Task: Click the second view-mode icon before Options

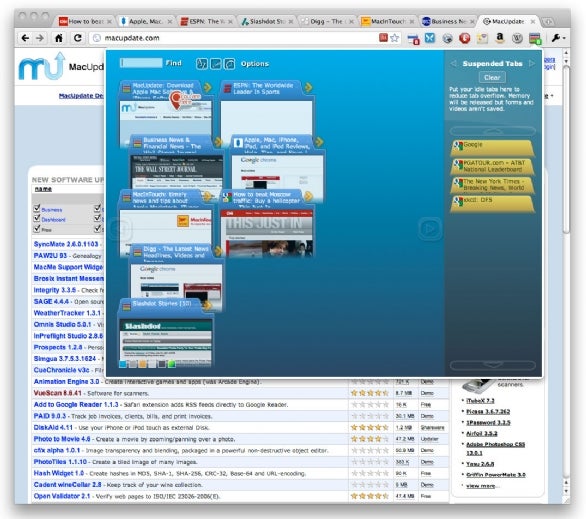Action: tap(216, 64)
